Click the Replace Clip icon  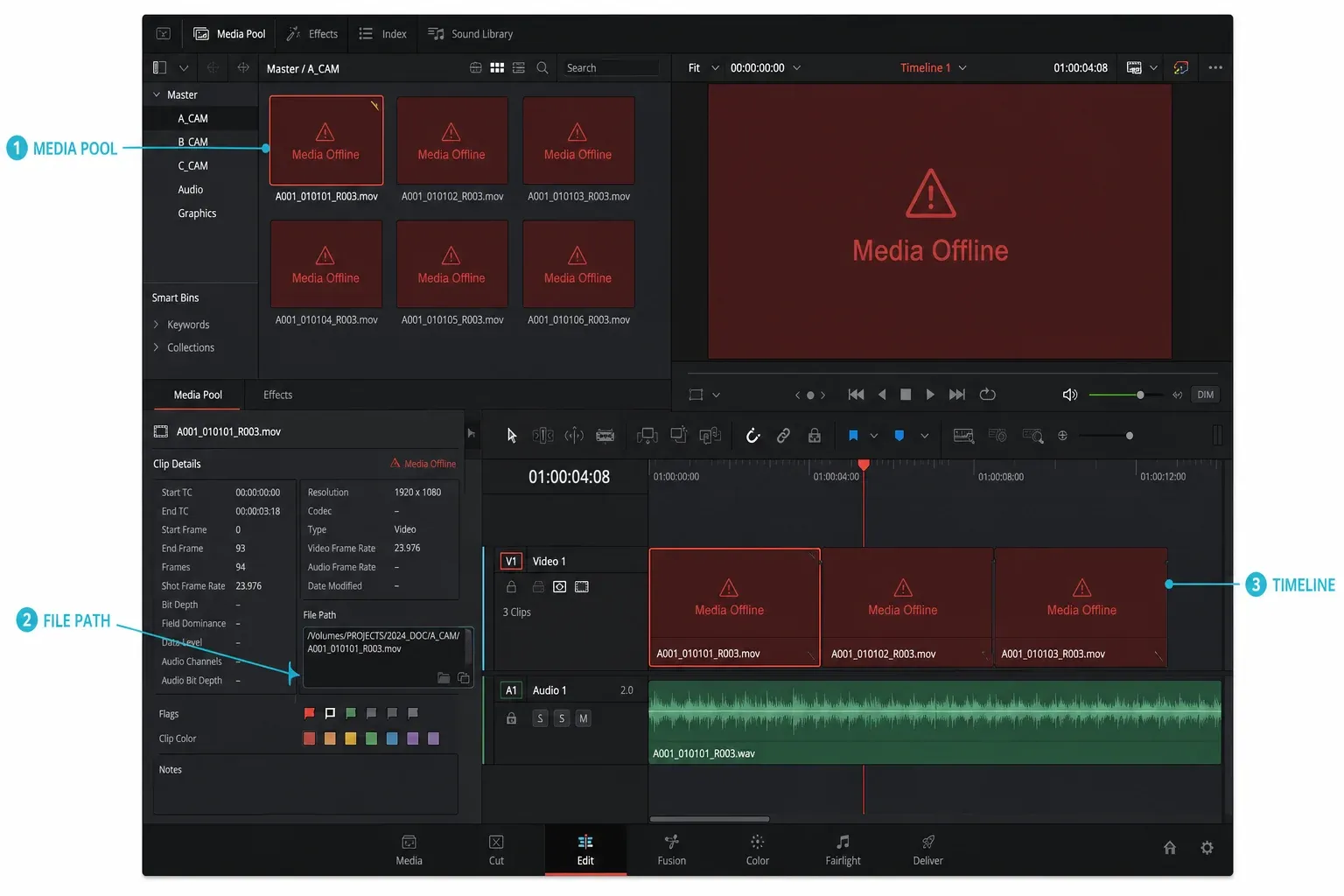coord(710,435)
